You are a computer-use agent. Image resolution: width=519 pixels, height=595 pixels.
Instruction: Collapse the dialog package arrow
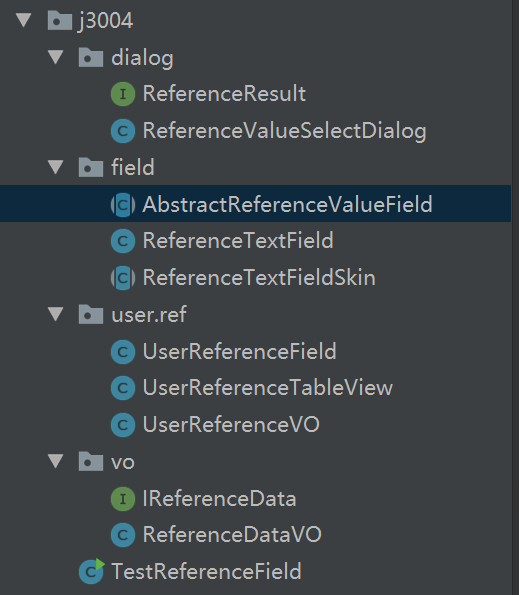pos(56,57)
